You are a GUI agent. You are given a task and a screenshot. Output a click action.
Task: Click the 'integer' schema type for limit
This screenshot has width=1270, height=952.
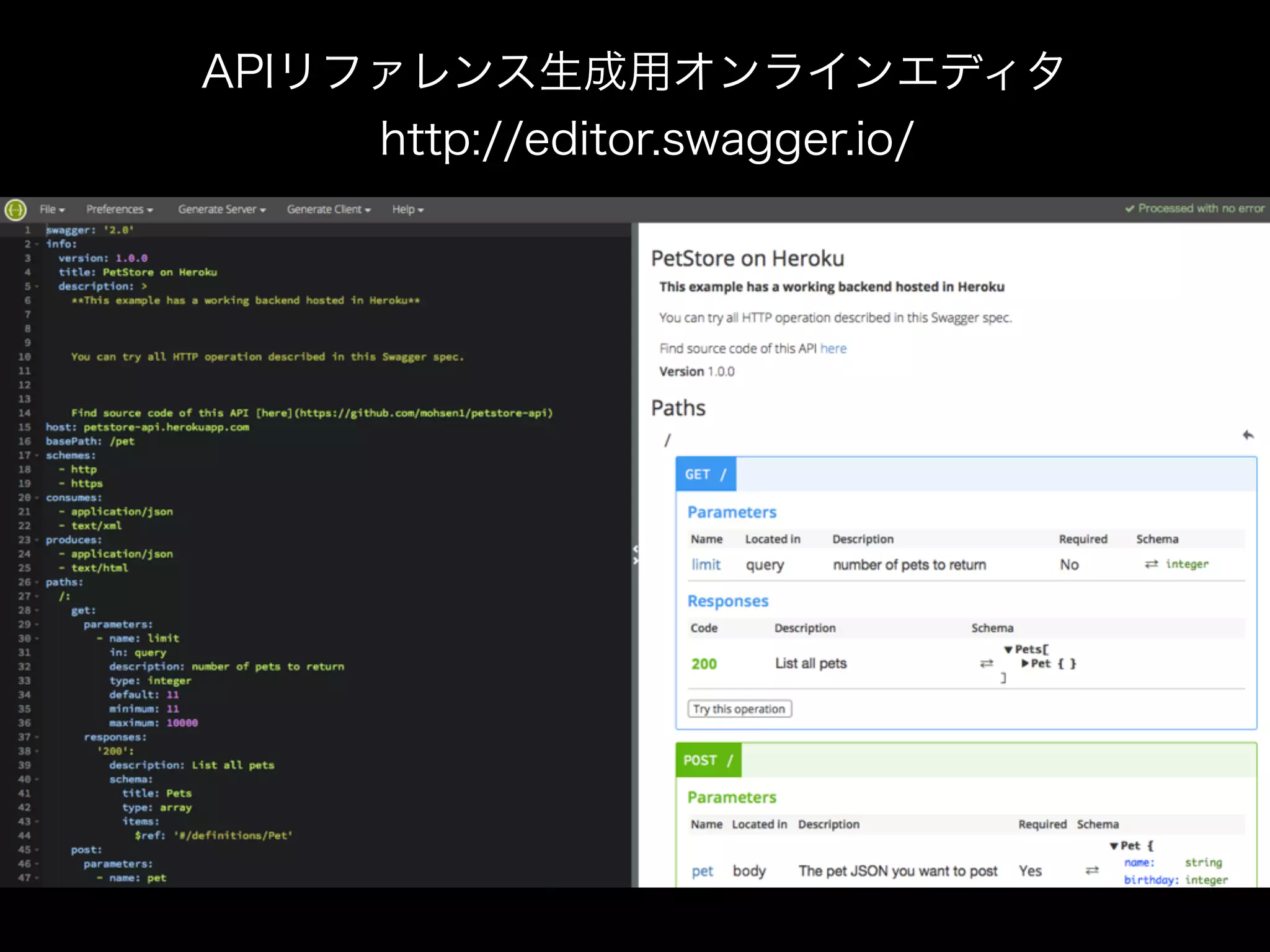[1187, 564]
